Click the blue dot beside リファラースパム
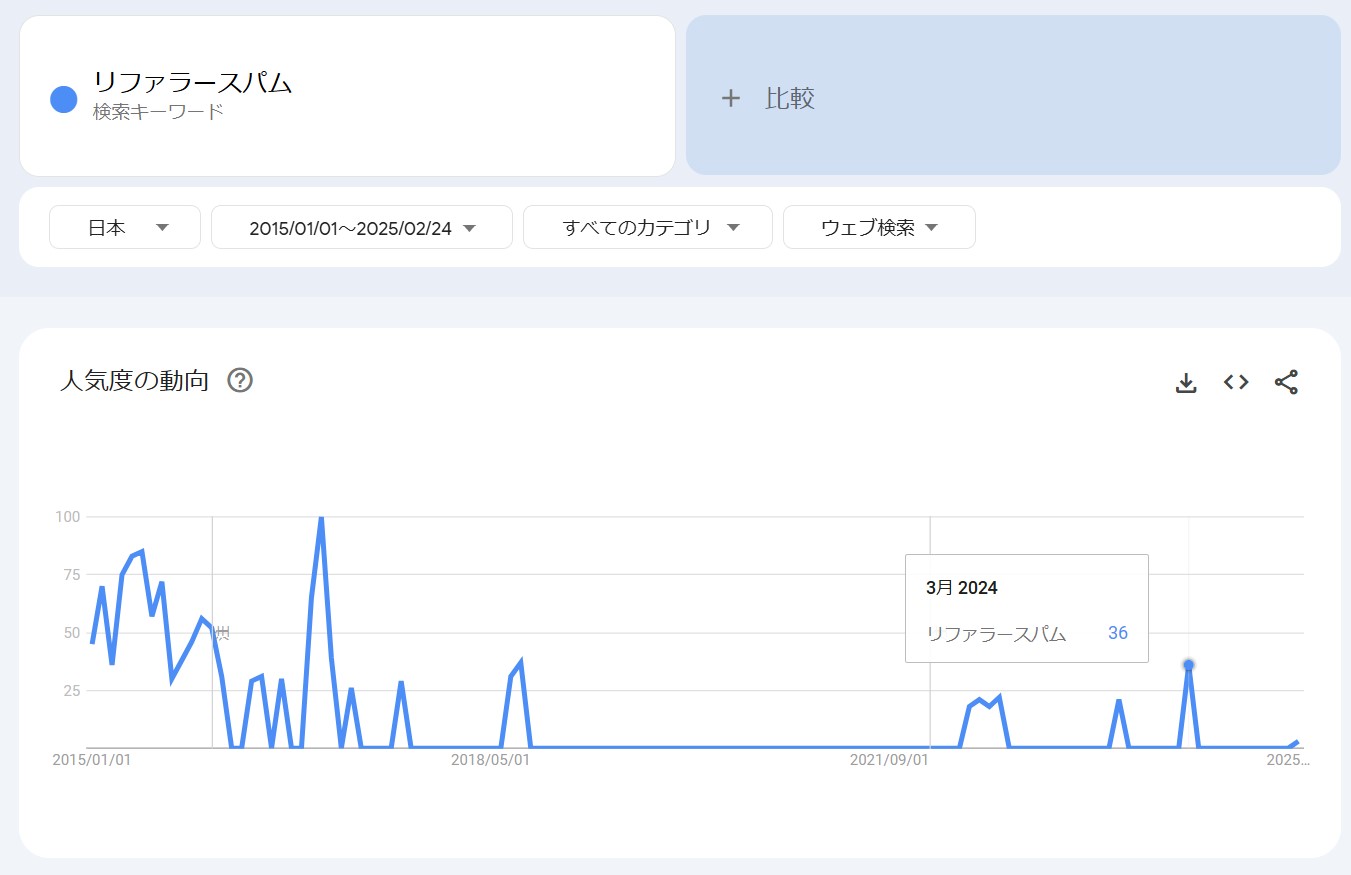 coord(64,99)
